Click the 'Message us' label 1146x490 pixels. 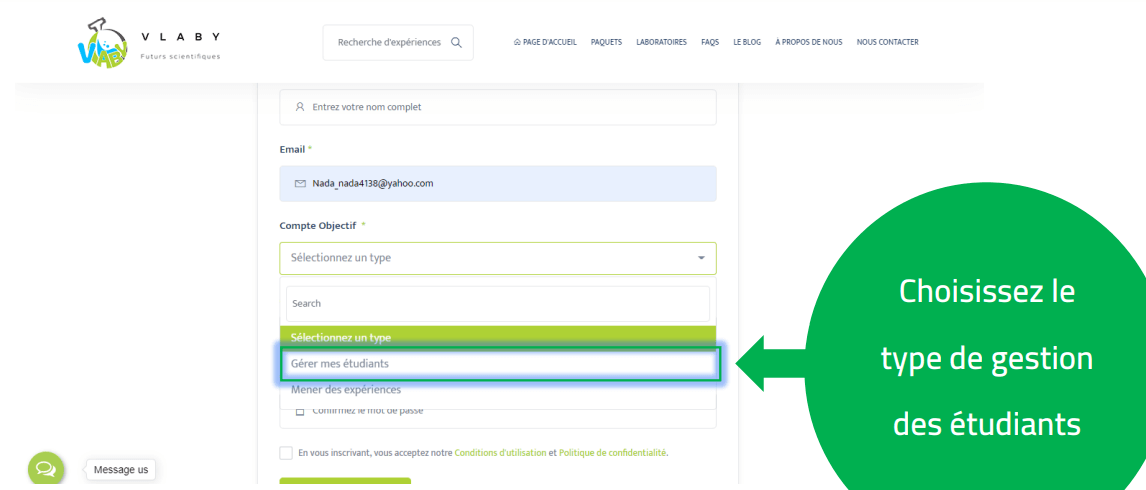121,469
